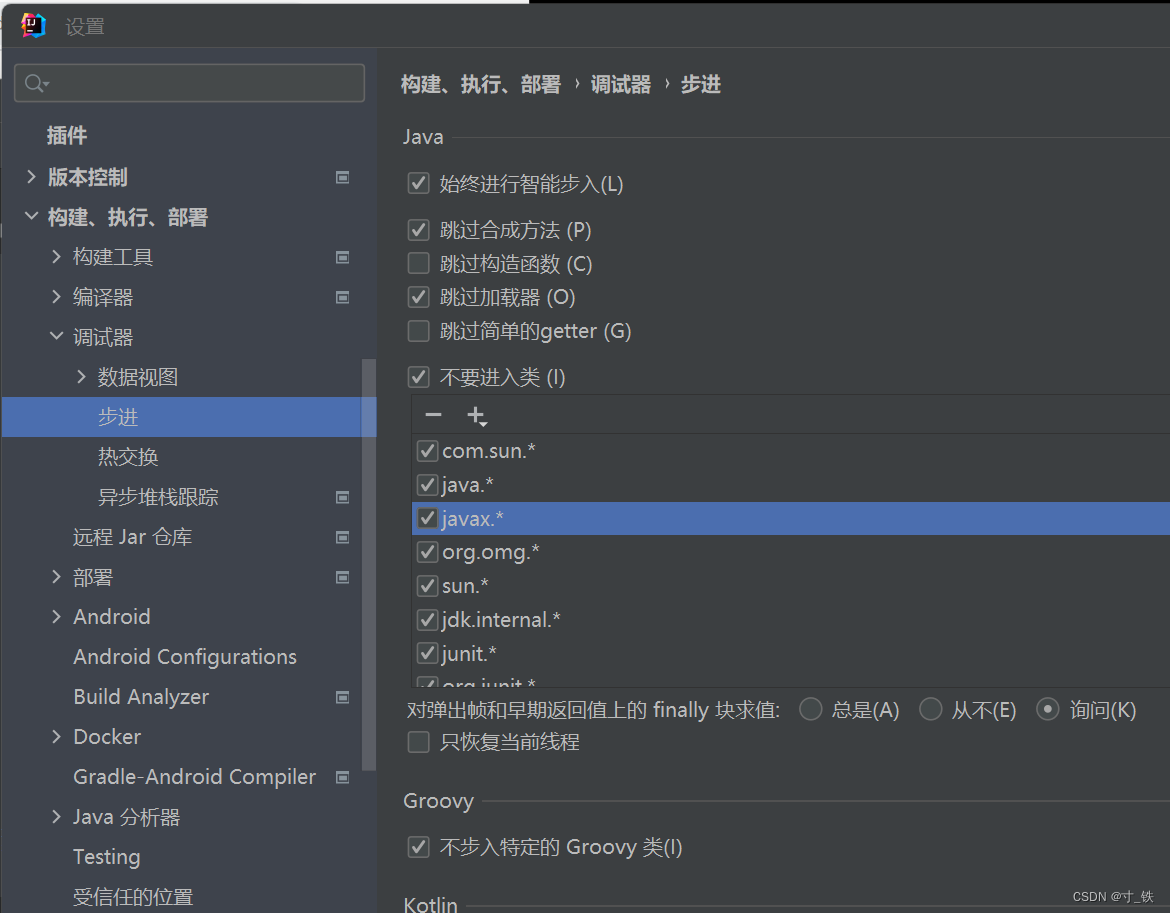Screen dimensions: 1170x913
Task: Focus the settings search input field
Action: click(x=190, y=83)
